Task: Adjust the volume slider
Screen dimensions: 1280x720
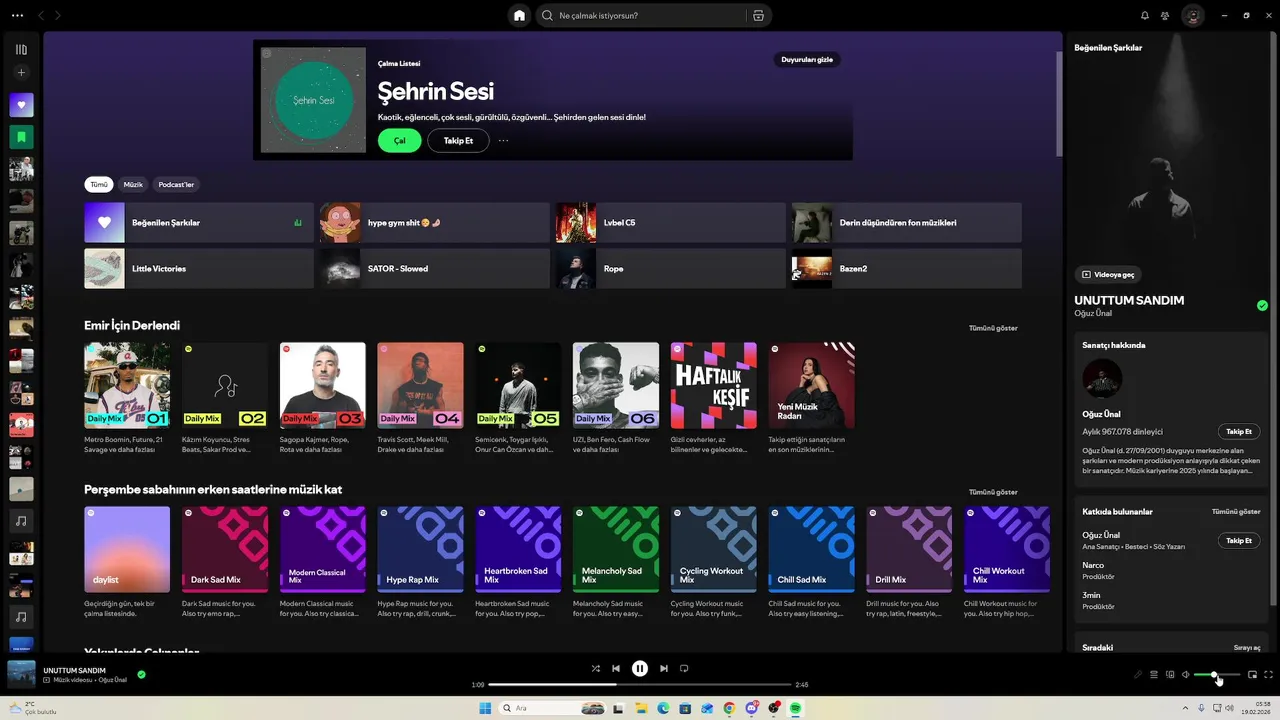Action: 1217,675
